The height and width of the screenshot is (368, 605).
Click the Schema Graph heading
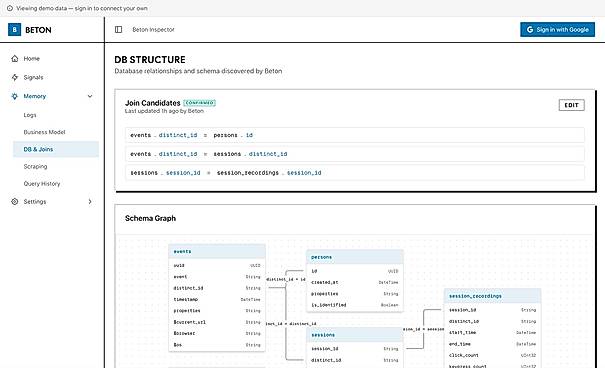[150, 218]
